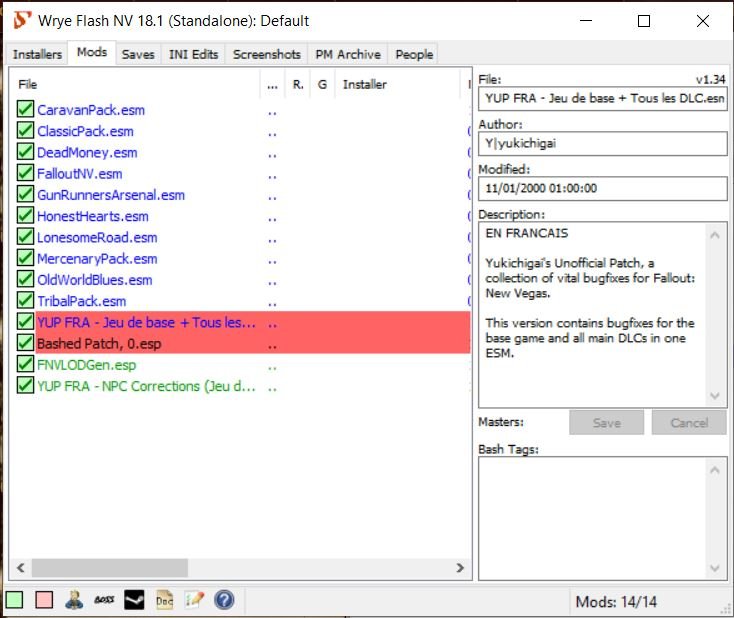Toggle FalloutNV.esm checkbox
This screenshot has height=618, width=734.
tap(25, 173)
